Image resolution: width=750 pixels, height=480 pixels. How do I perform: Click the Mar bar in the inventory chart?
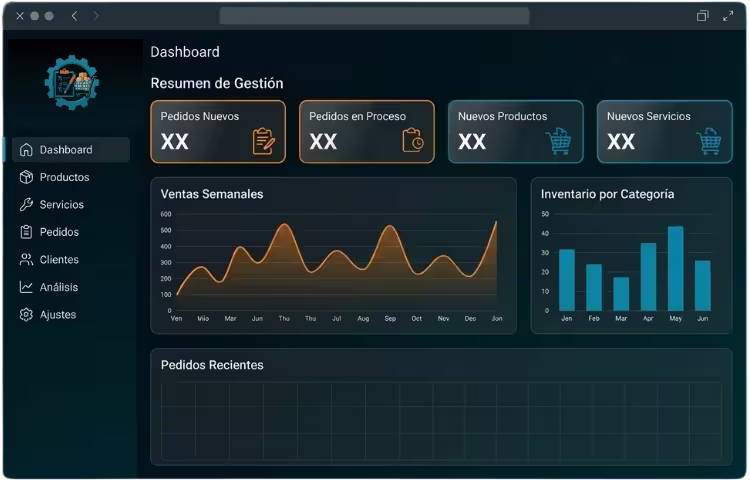(x=621, y=294)
